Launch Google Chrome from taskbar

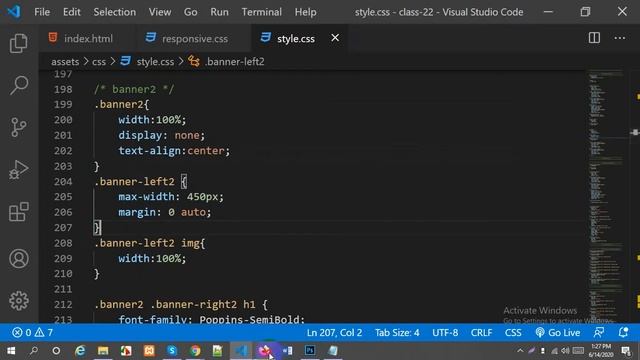coord(195,351)
